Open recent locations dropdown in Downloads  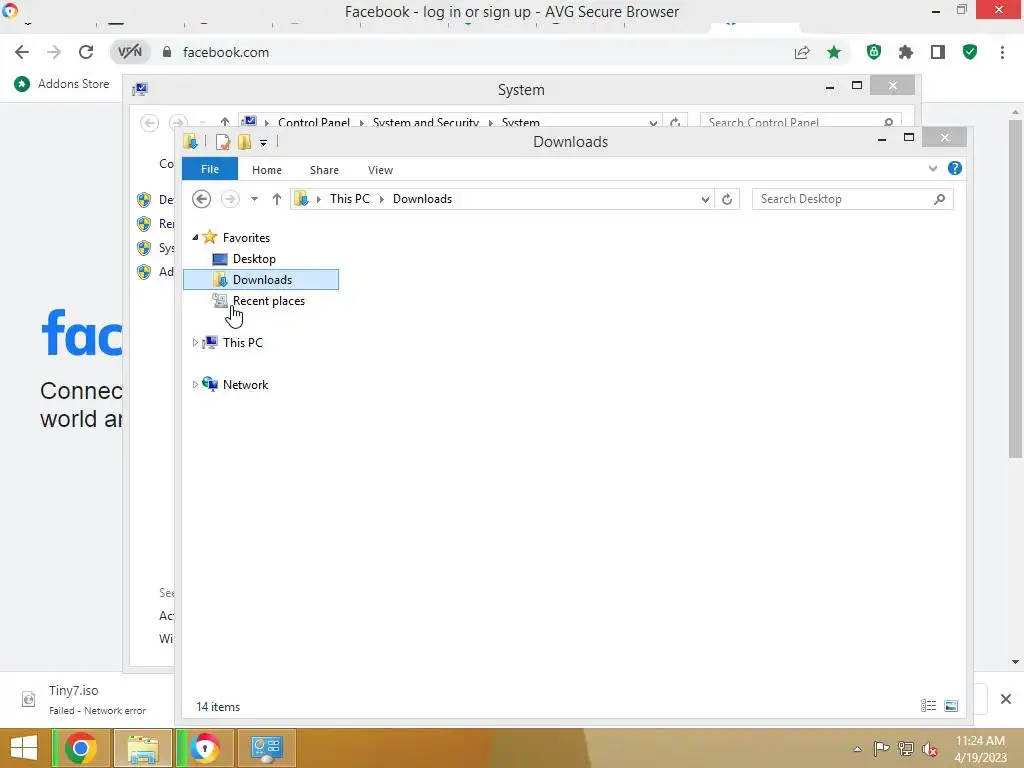pos(254,199)
